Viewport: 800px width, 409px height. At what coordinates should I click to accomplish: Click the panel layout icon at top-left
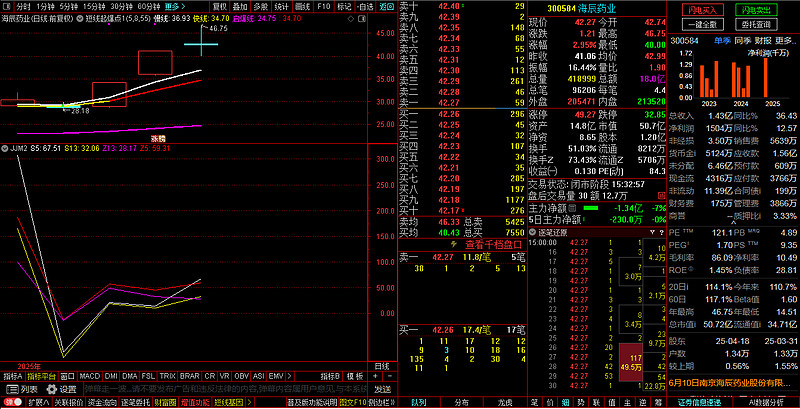coord(7,7)
